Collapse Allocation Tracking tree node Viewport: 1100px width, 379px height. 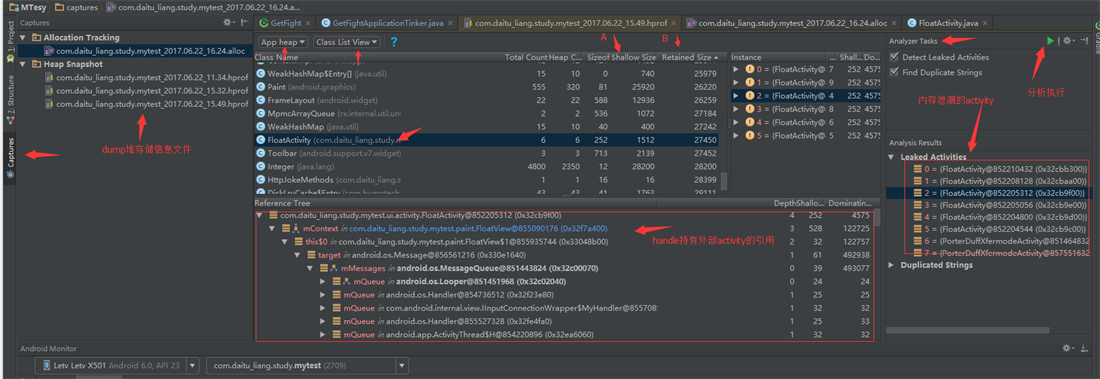[23, 37]
